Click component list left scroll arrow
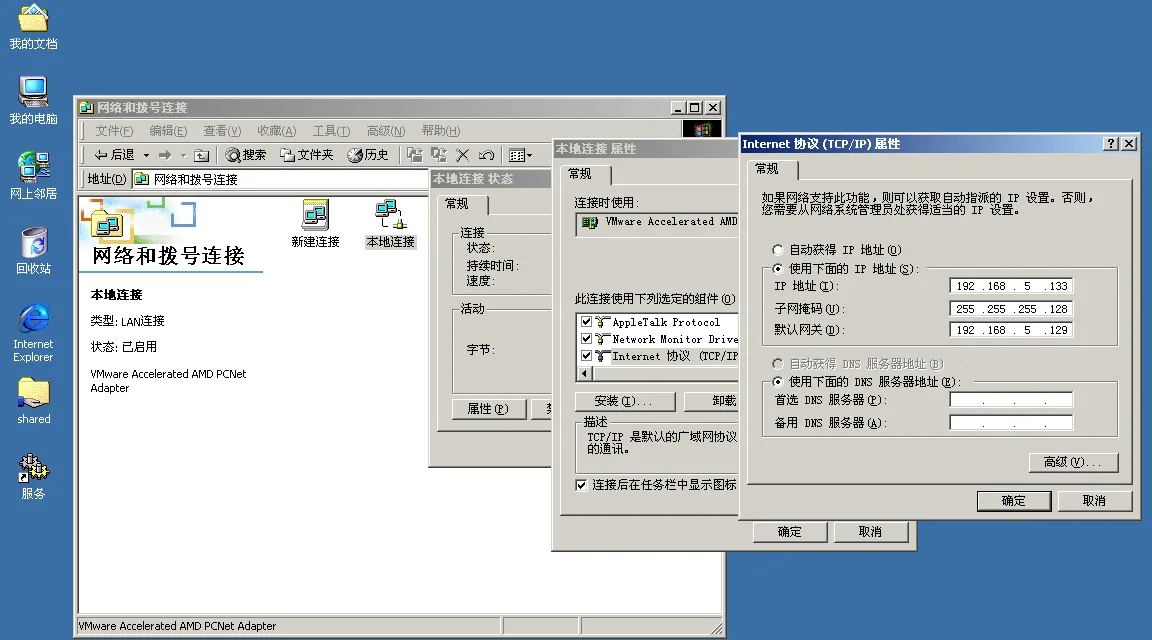The width and height of the screenshot is (1152, 640). pyautogui.click(x=586, y=373)
